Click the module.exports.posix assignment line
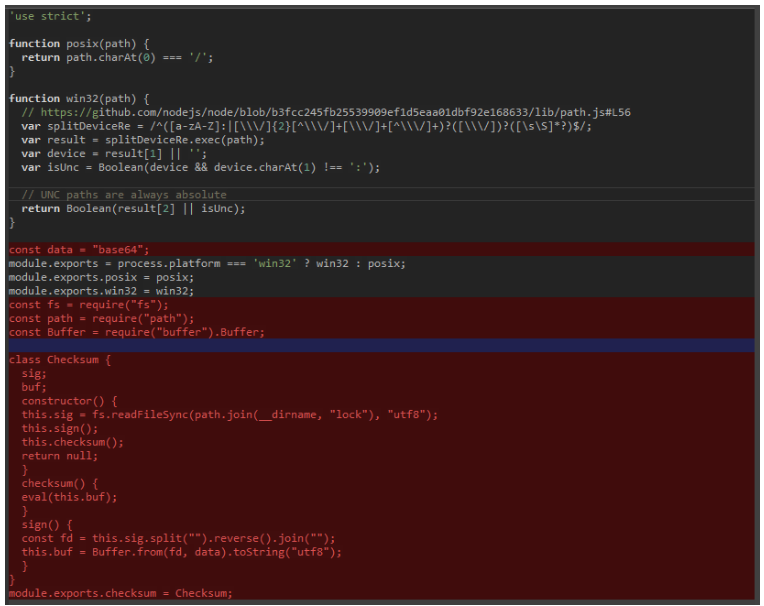 tap(100, 277)
